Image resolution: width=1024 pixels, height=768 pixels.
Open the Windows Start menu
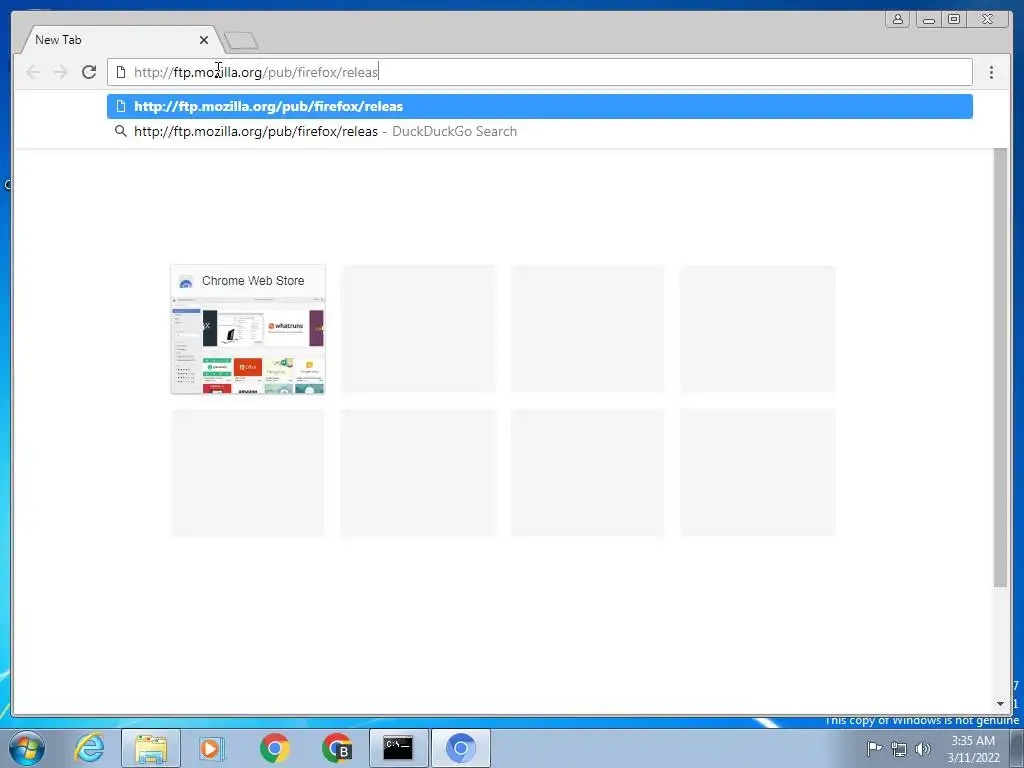click(27, 748)
